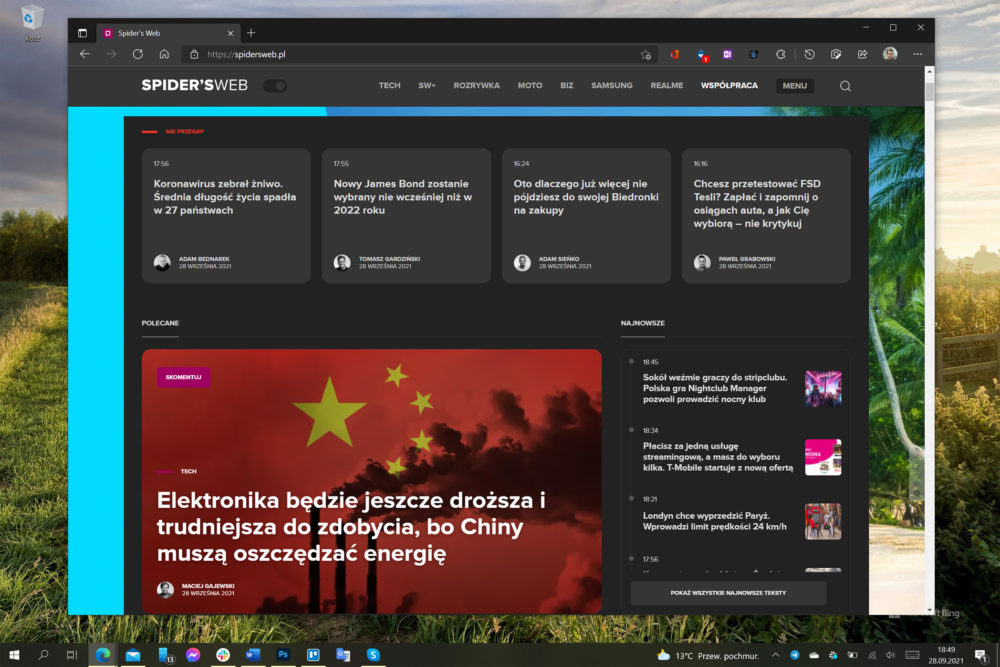Viewport: 1000px width, 667px height.
Task: Click POKAŻ WSZYSTKIE NAJNOWSZE TEKSTY button
Action: (728, 592)
